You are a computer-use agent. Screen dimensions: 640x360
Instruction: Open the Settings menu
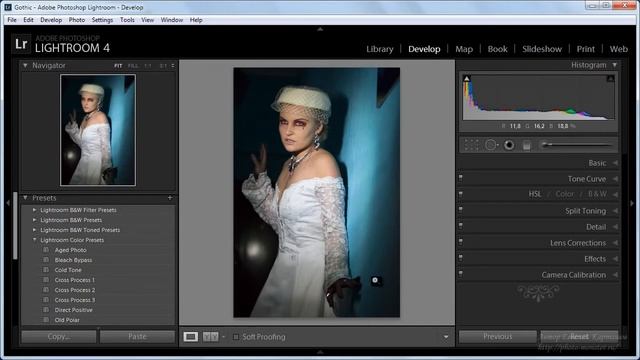[x=102, y=20]
